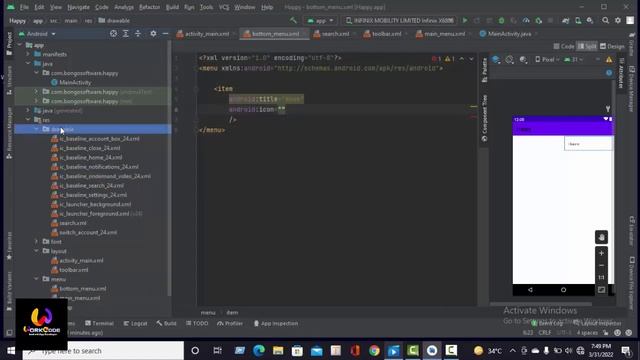Collapse the drawable folder arrow
The width and height of the screenshot is (640, 360).
[x=36, y=129]
